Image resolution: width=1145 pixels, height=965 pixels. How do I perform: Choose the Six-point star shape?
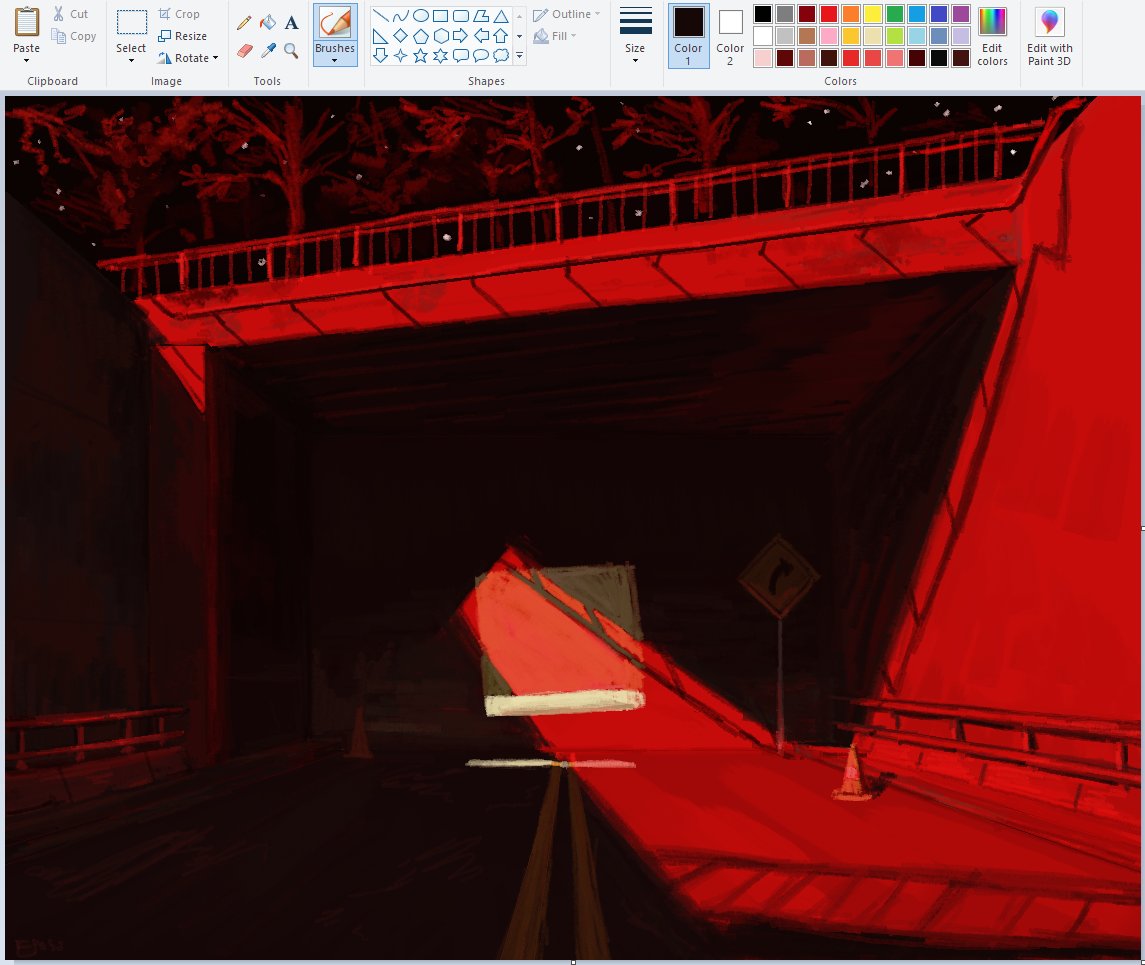pos(440,55)
